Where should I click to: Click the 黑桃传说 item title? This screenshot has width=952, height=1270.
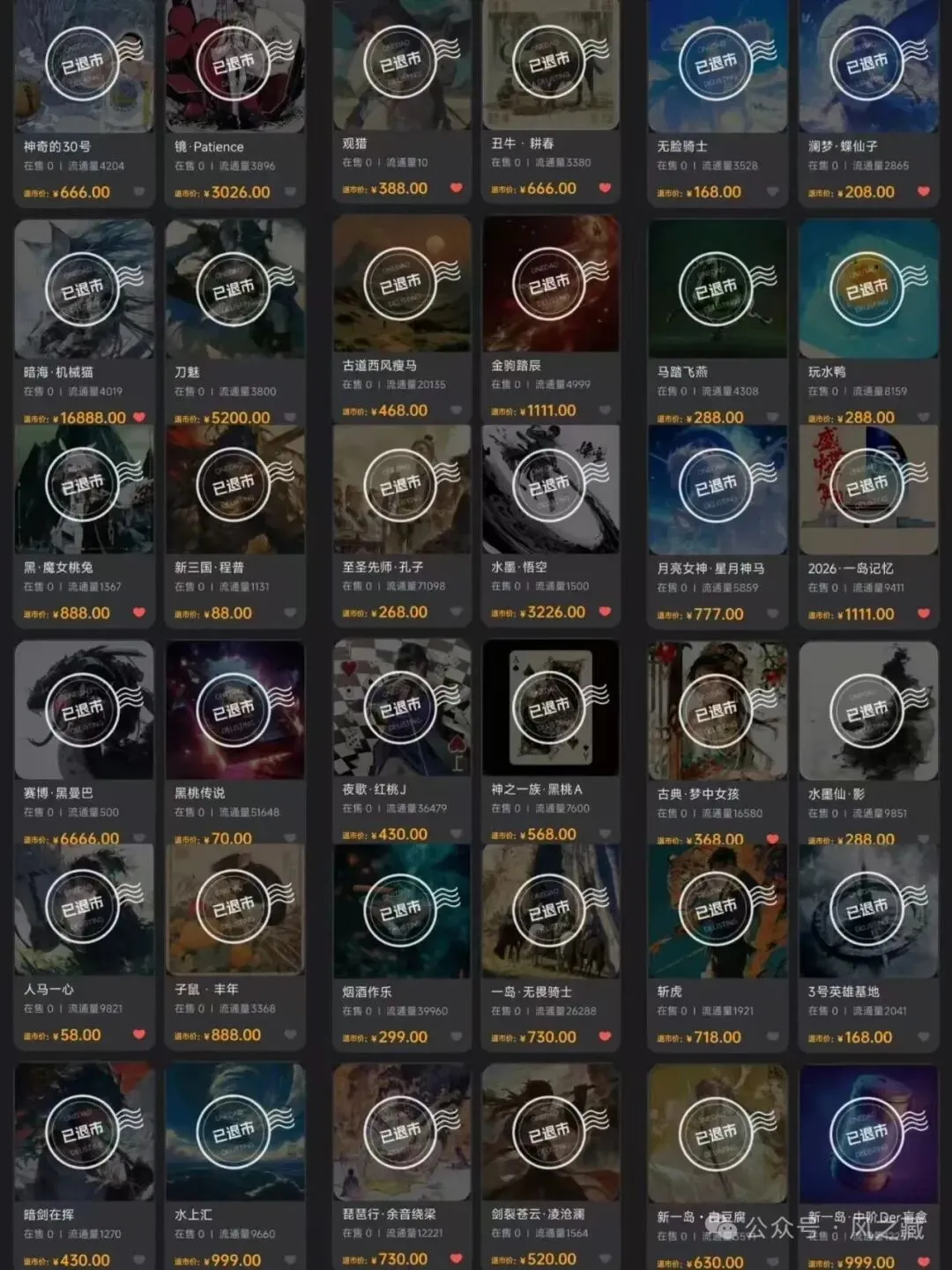click(x=199, y=792)
